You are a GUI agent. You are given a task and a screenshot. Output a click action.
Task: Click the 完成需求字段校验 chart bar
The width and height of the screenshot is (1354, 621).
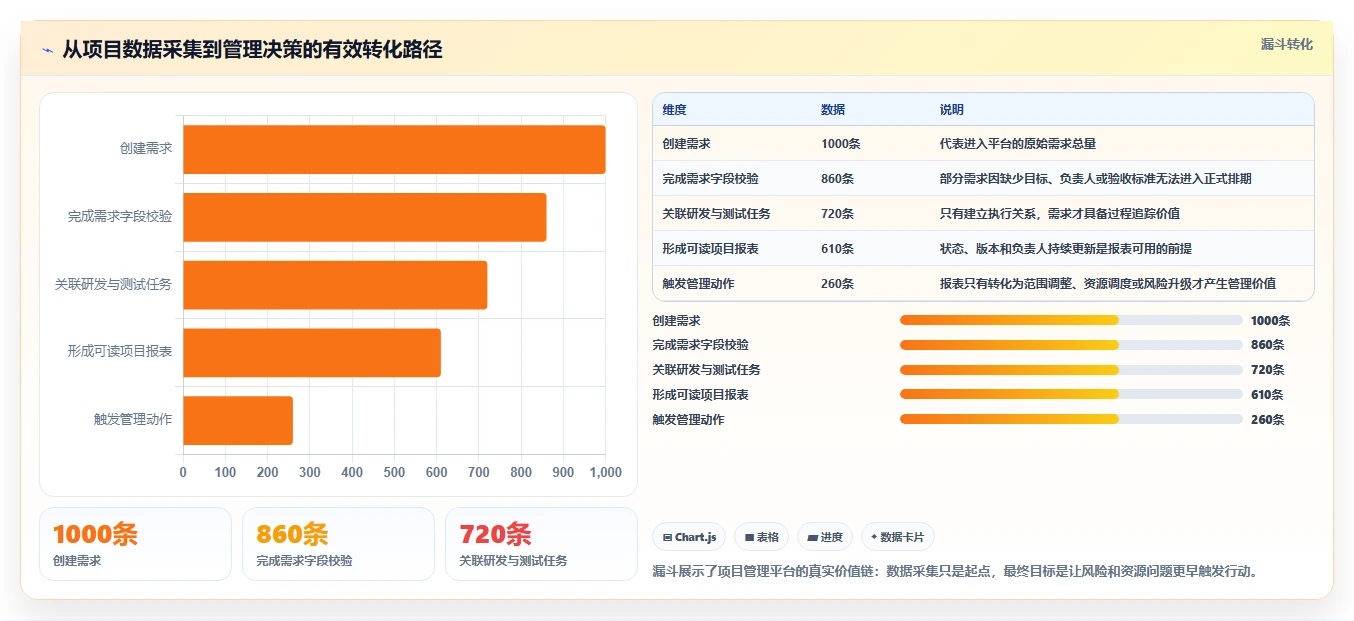pyautogui.click(x=364, y=217)
